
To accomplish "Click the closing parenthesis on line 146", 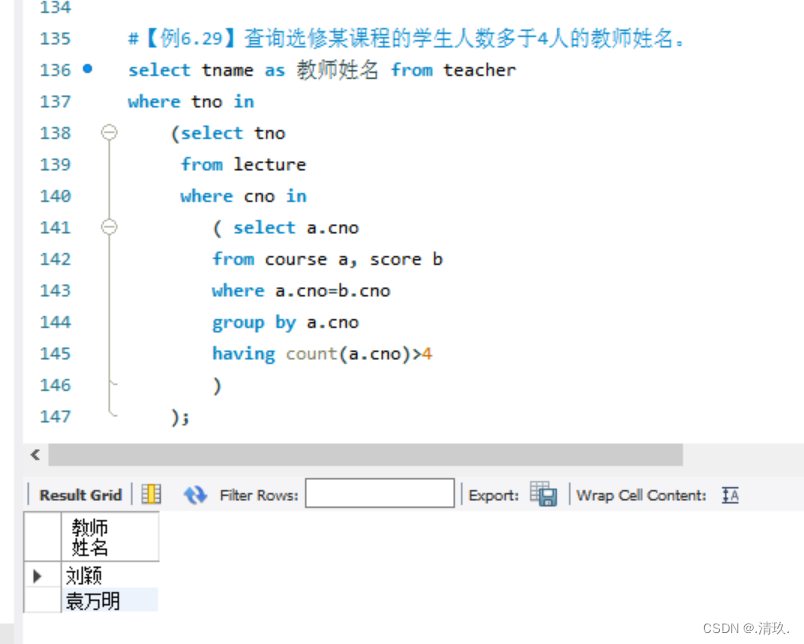I will [x=217, y=385].
